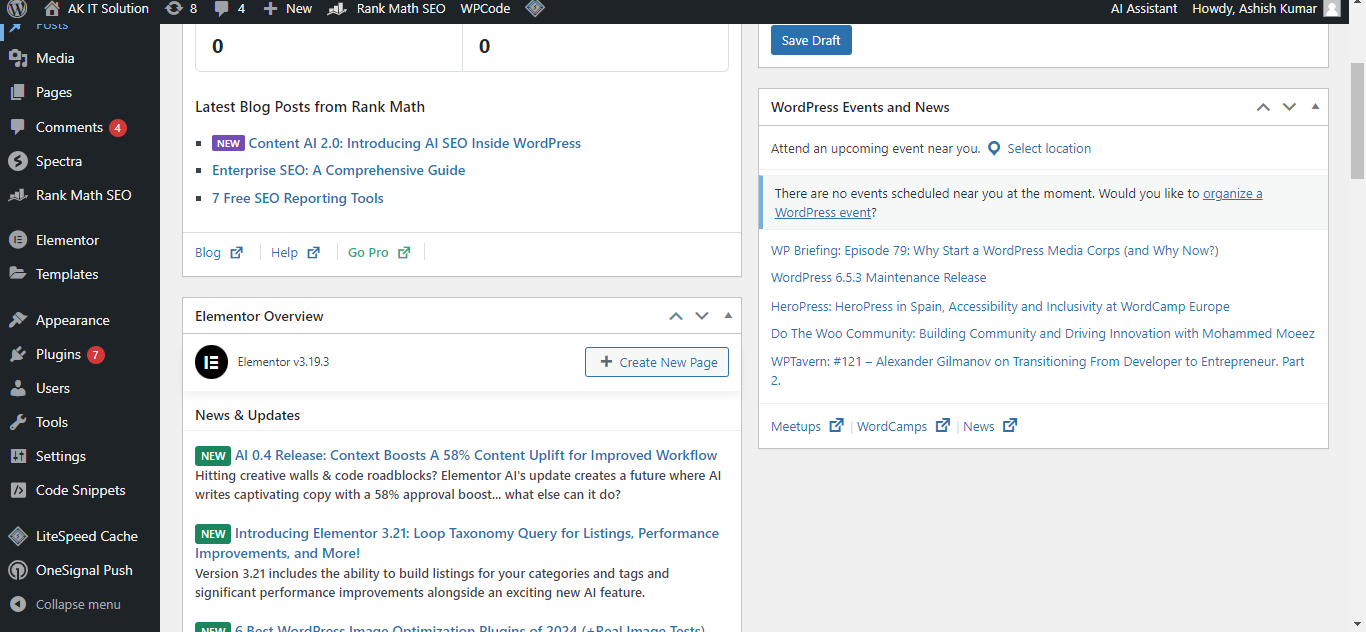This screenshot has width=1366, height=632.
Task: Open the Meetups external link
Action: pyautogui.click(x=807, y=426)
